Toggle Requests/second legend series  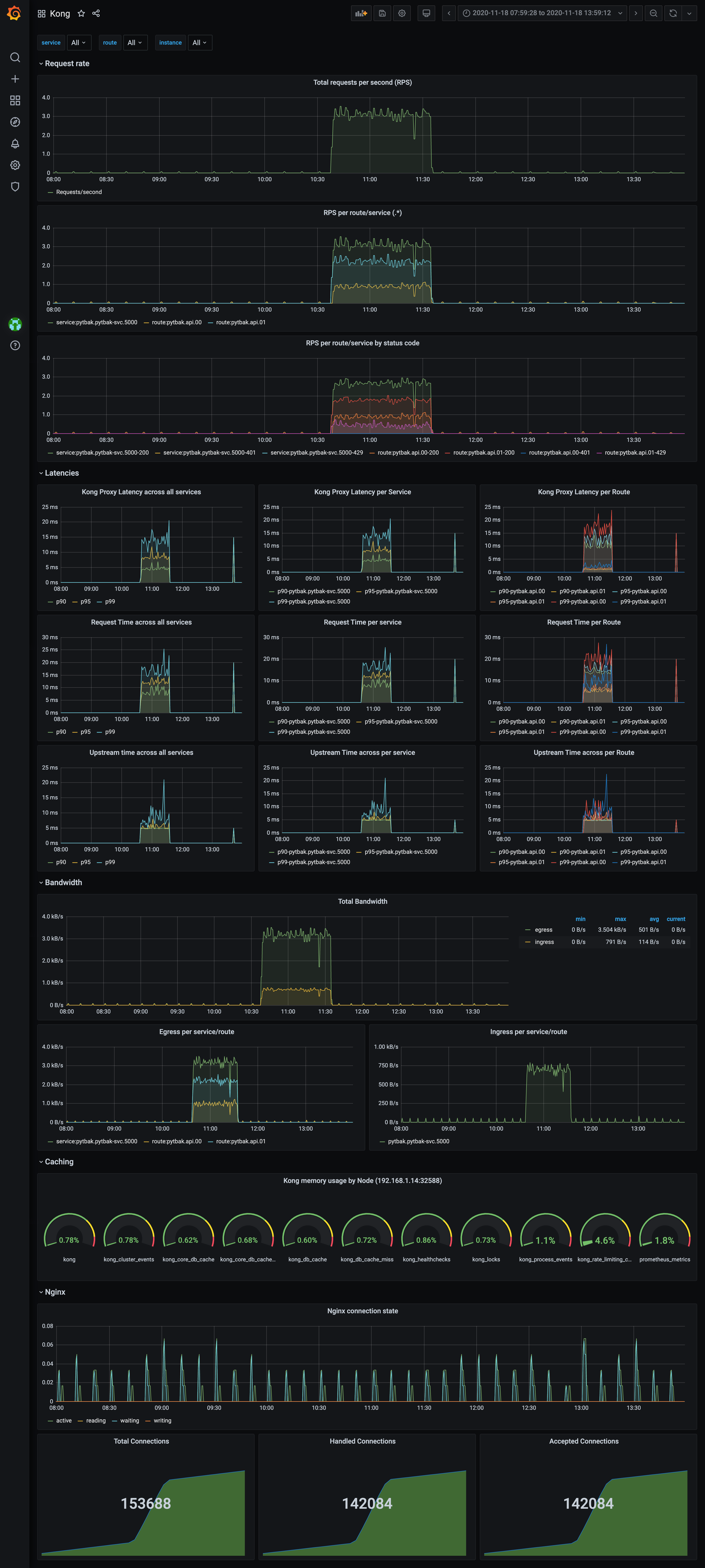pos(79,192)
